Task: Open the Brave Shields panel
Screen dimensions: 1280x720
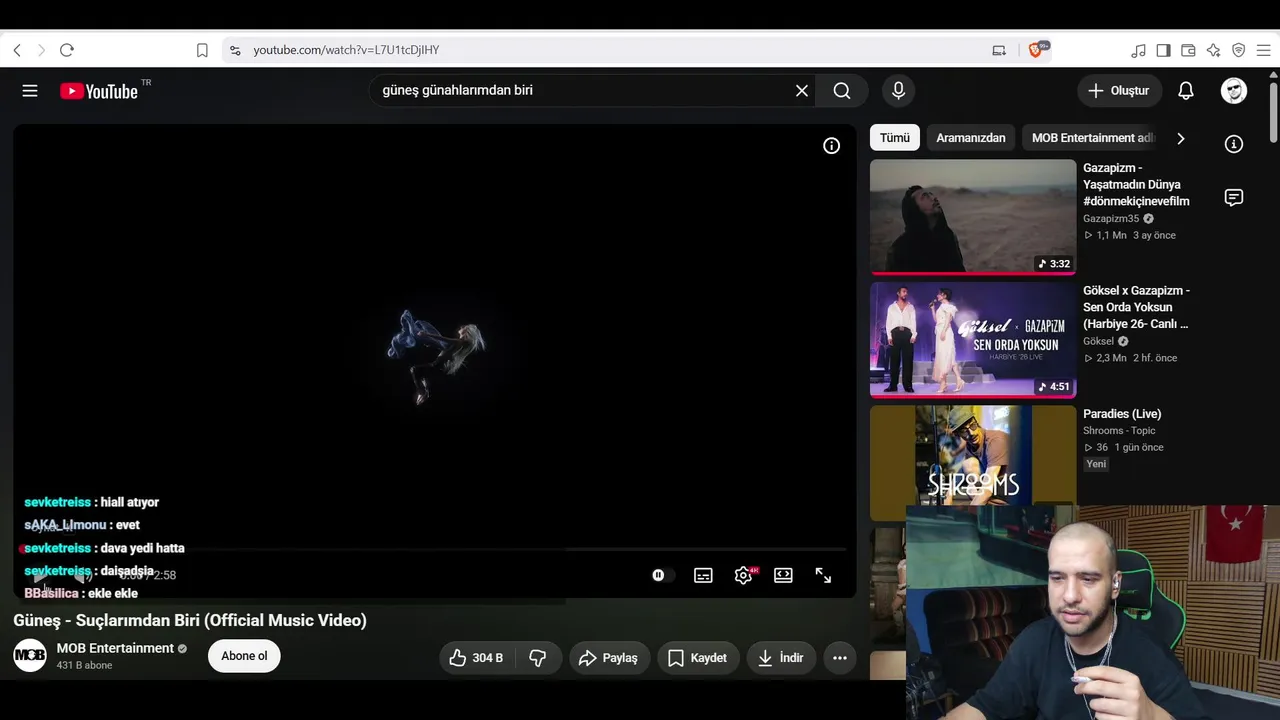Action: 1037,50
